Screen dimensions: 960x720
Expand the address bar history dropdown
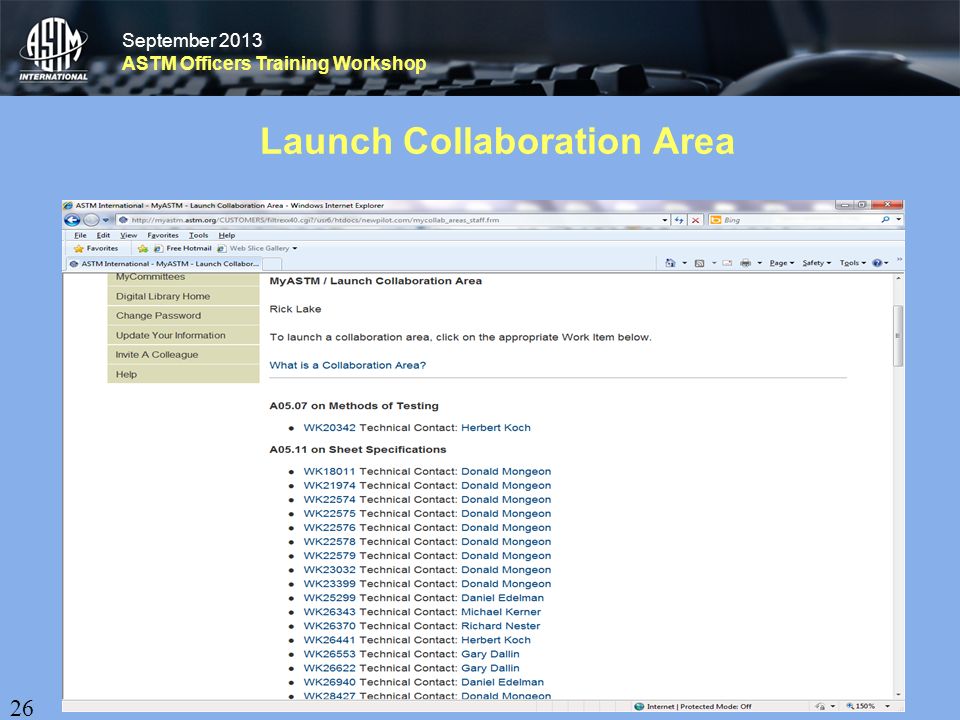point(665,220)
